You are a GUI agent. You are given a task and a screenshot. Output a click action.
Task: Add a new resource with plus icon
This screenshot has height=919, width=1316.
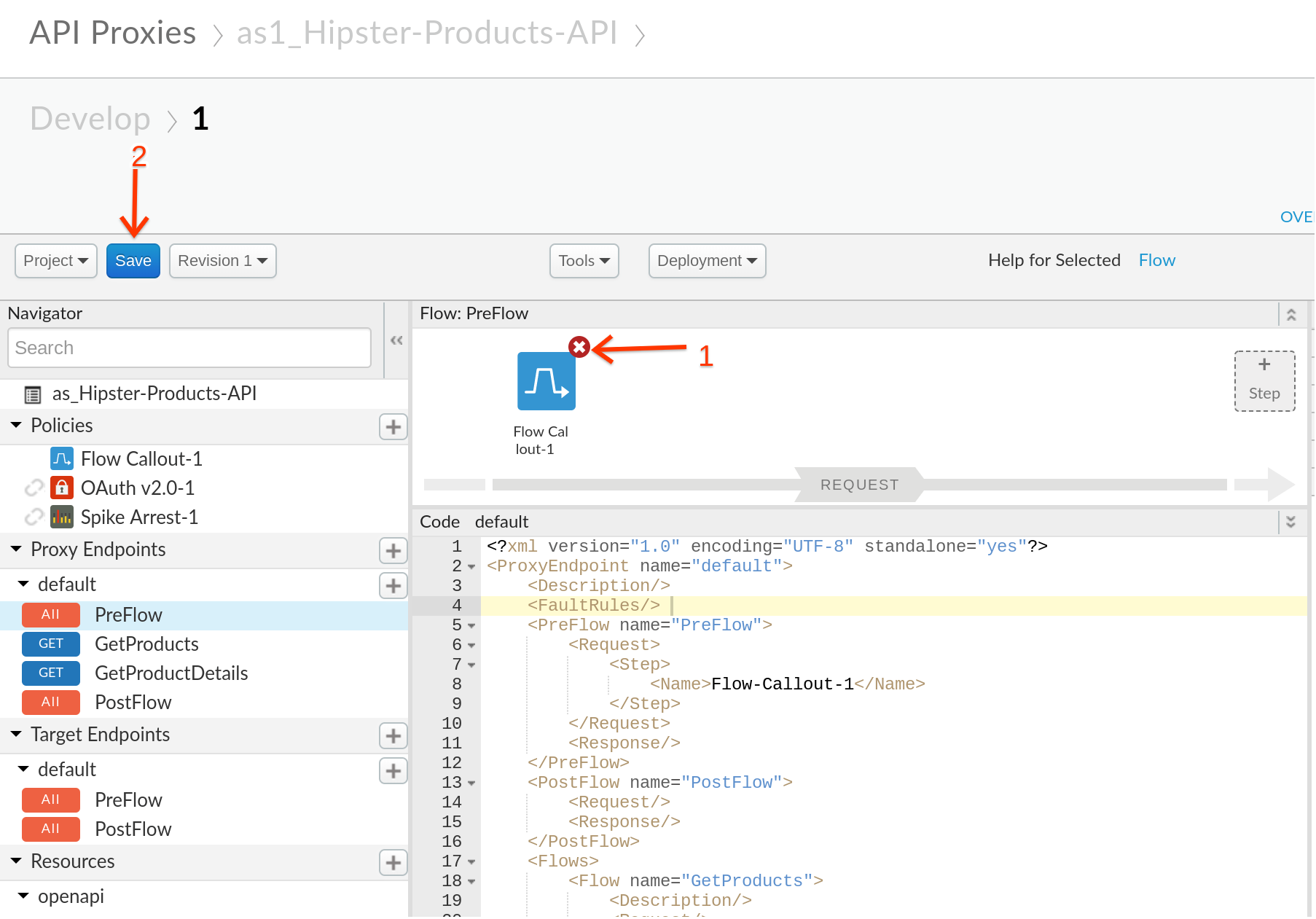tap(393, 863)
